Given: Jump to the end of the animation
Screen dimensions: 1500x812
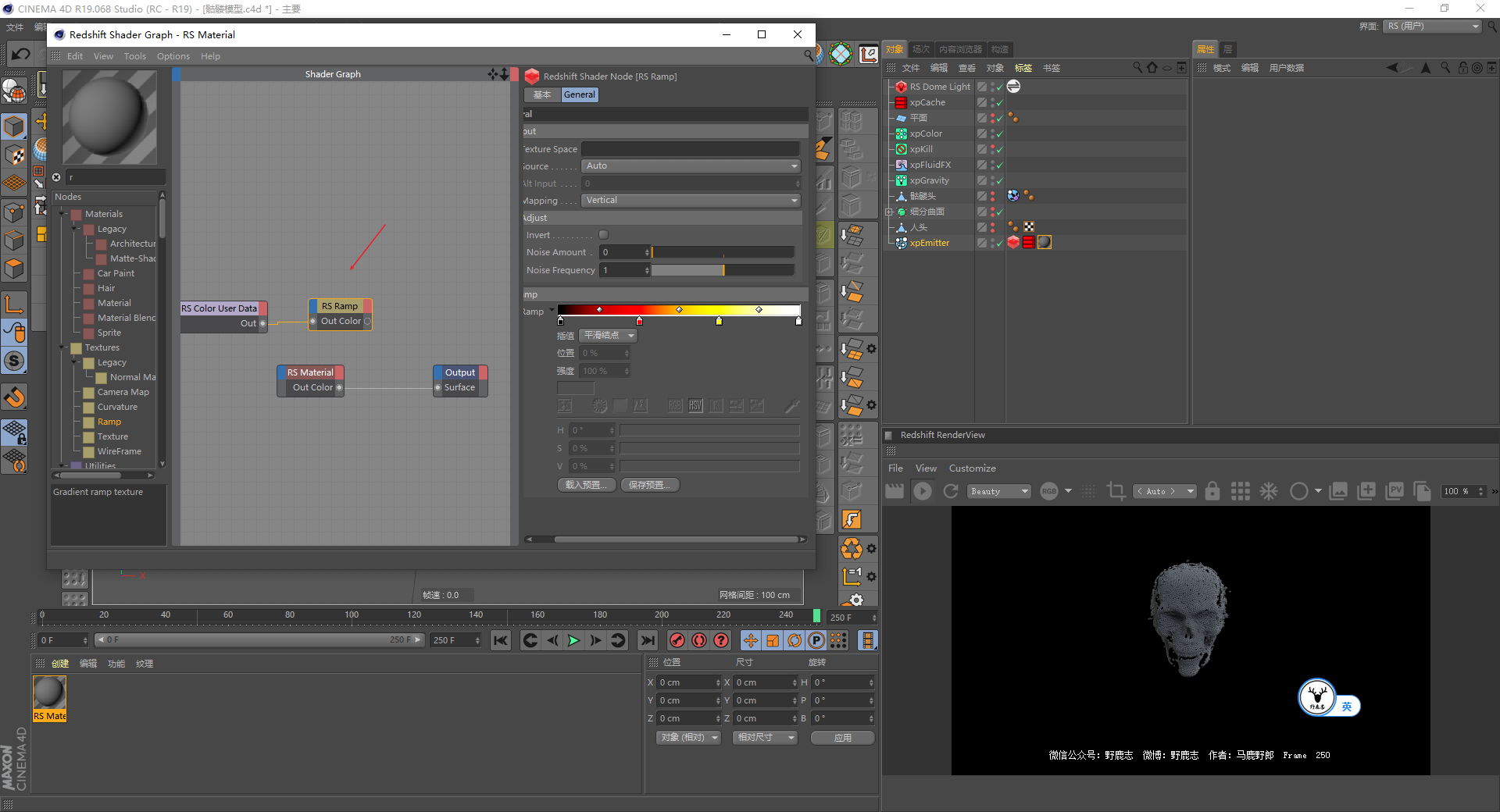Looking at the screenshot, I should [648, 641].
